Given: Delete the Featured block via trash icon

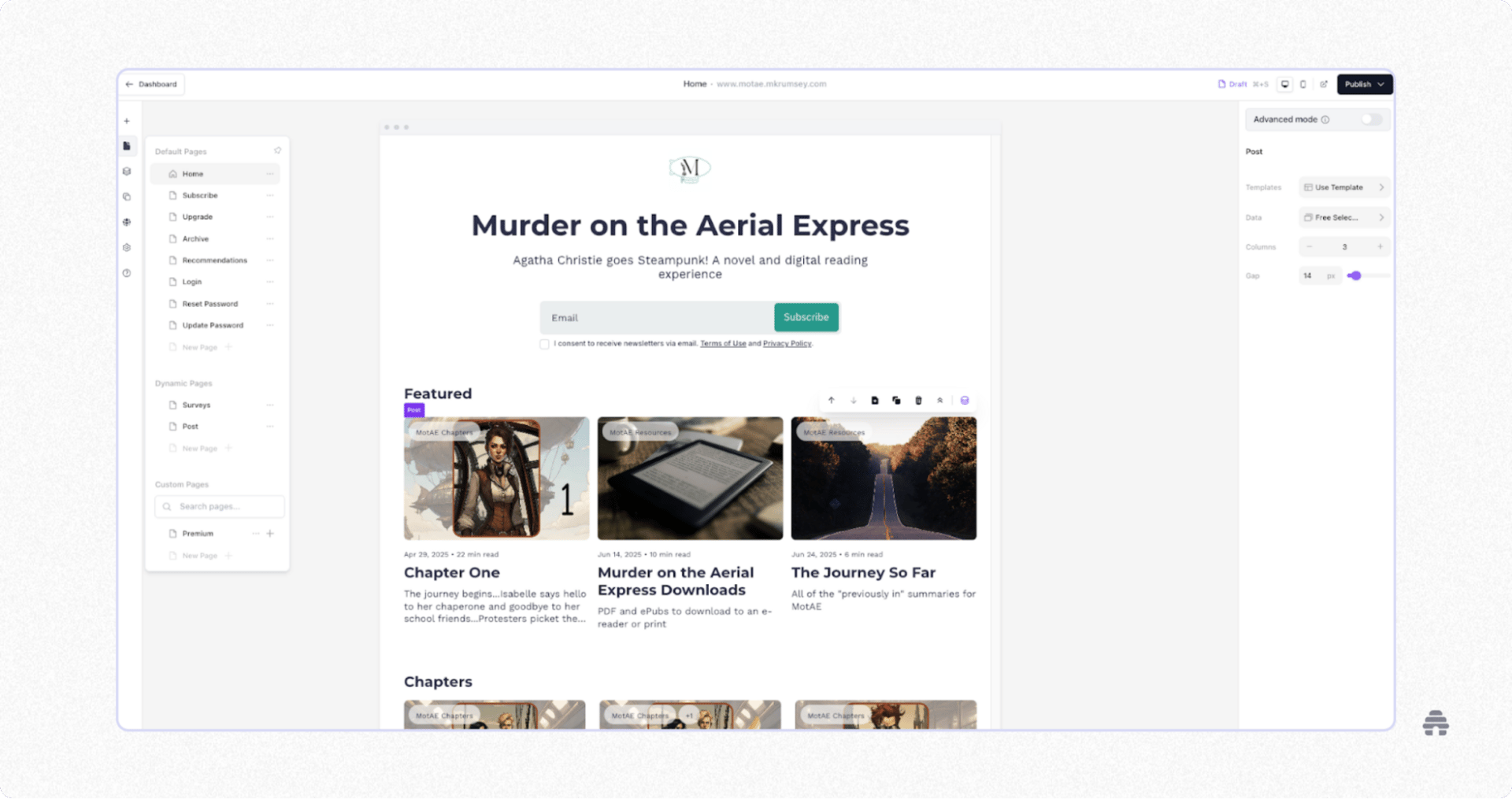Looking at the screenshot, I should coord(918,400).
